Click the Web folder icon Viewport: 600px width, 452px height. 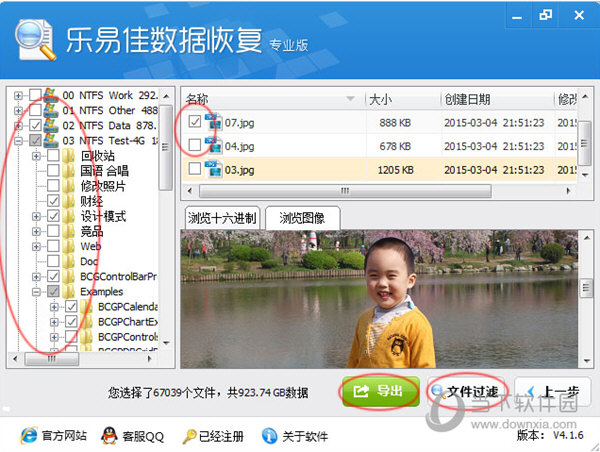click(x=69, y=246)
